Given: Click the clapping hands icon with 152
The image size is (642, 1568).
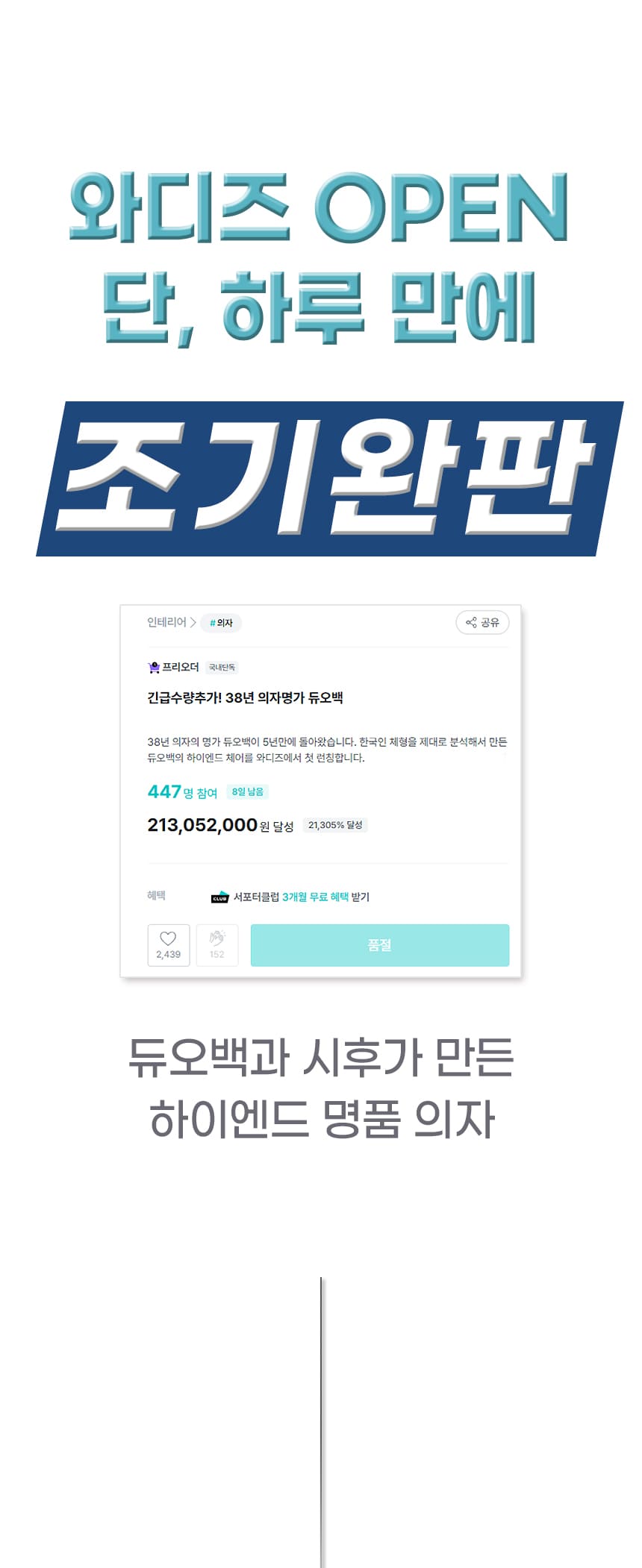Looking at the screenshot, I should tap(217, 945).
